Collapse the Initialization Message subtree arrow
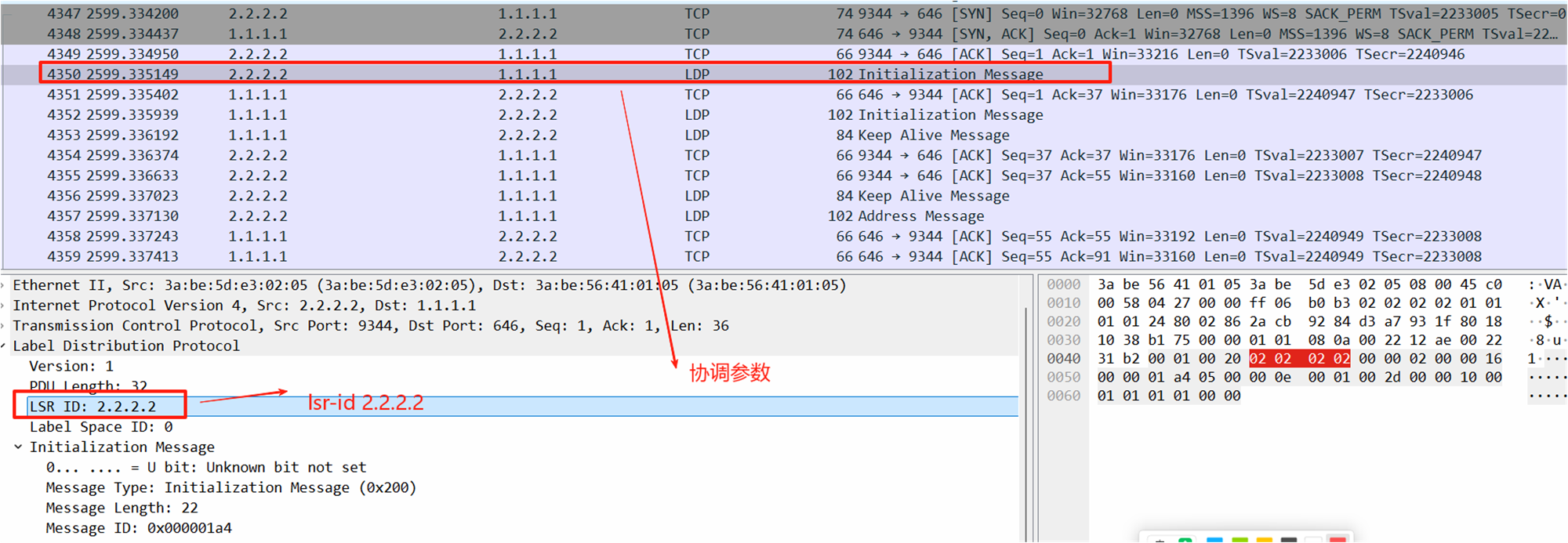This screenshot has width=1568, height=543. tap(18, 447)
